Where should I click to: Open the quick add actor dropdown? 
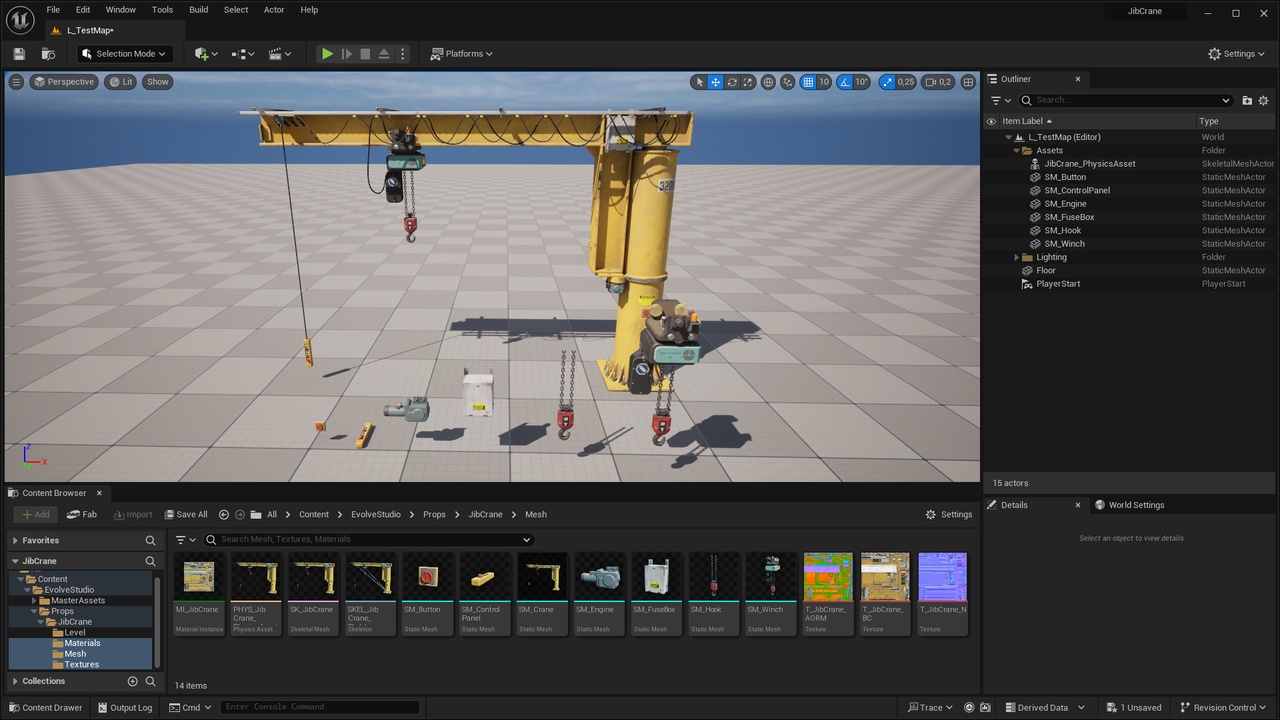point(206,54)
